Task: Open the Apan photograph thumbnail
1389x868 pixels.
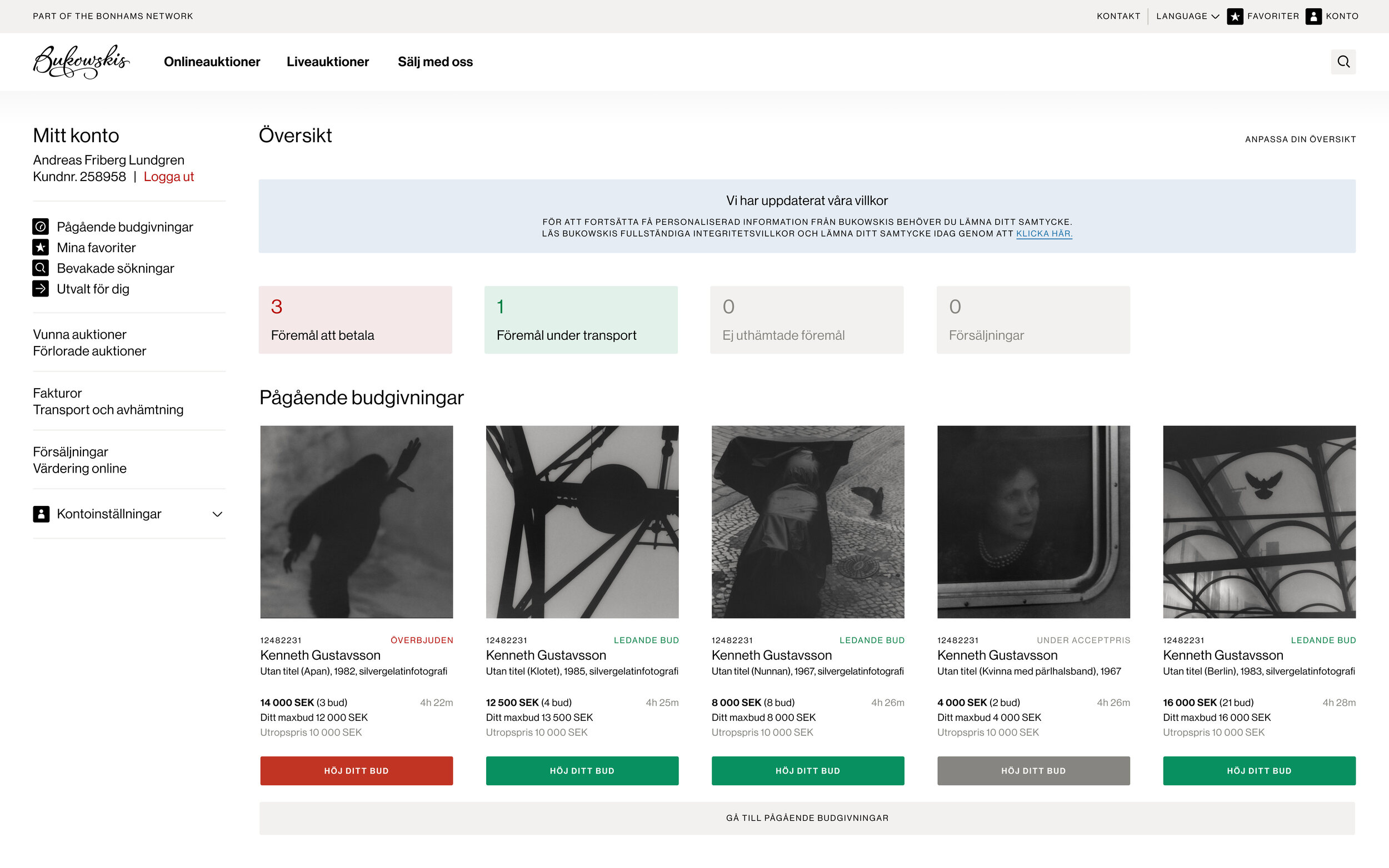Action: click(x=357, y=522)
